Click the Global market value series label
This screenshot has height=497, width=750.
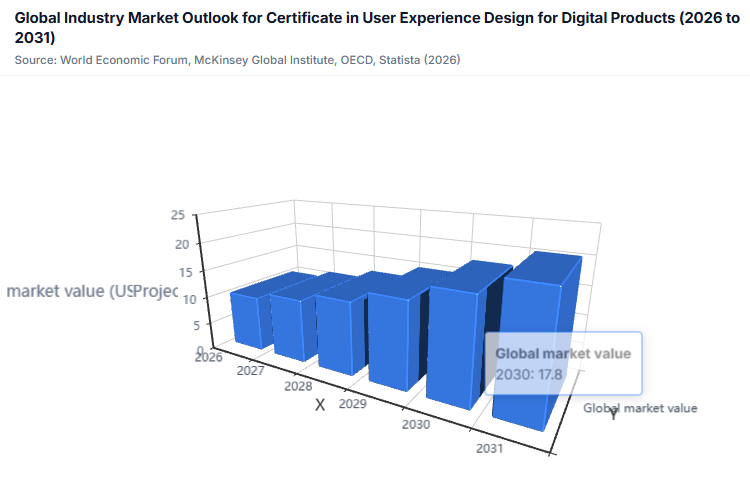pos(640,408)
